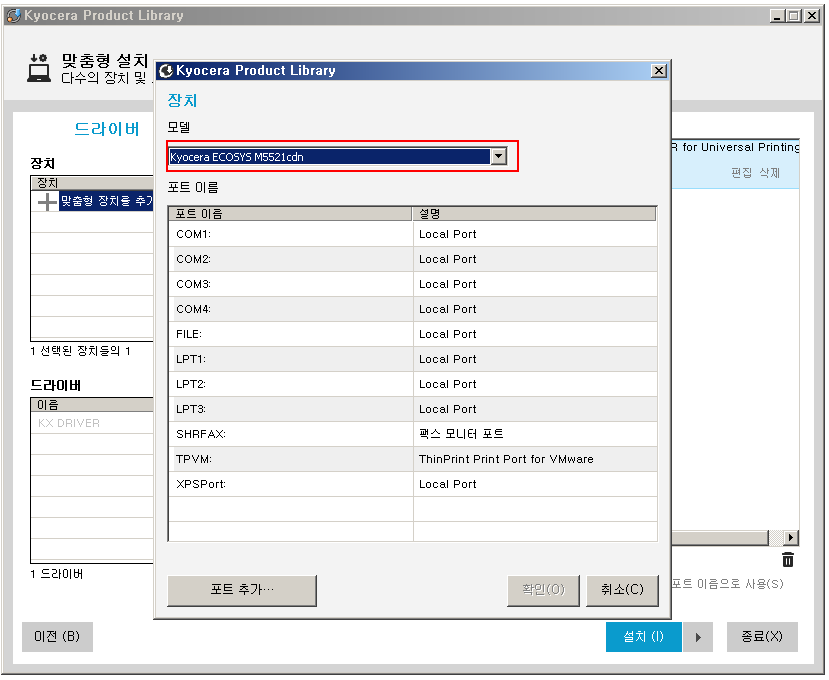Click ThinPrint Print Port for VMware description
The height and width of the screenshot is (680, 829).
pyautogui.click(x=506, y=459)
